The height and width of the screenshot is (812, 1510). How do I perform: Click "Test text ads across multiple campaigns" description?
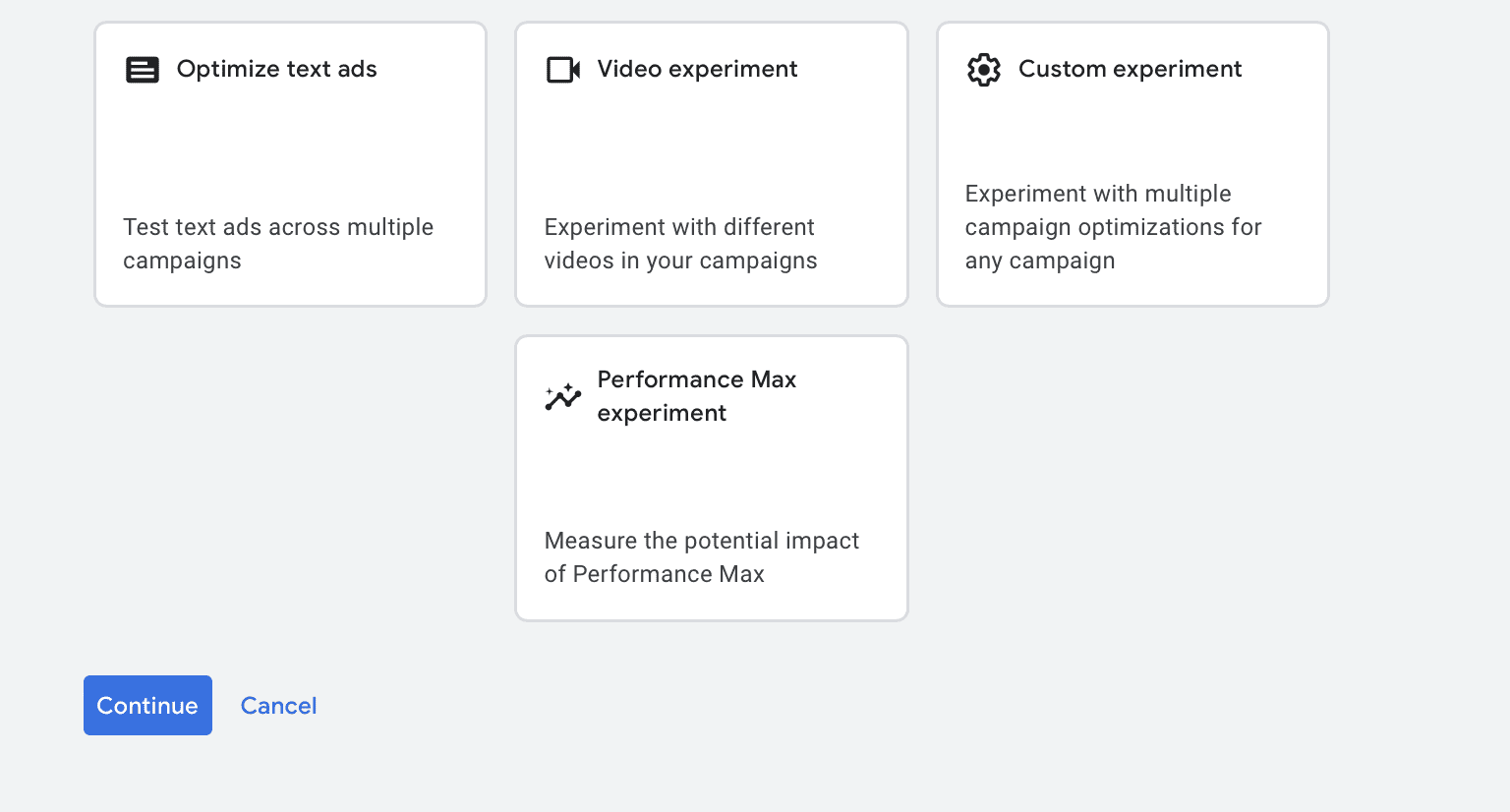[x=278, y=244]
